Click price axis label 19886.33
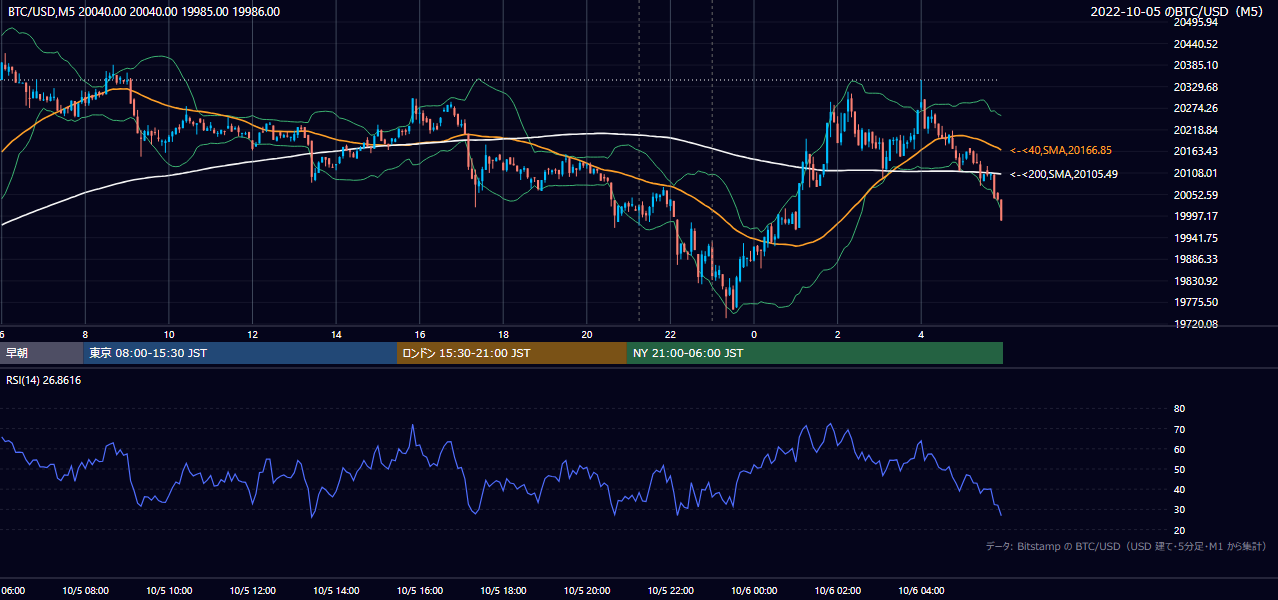This screenshot has height=600, width=1278. 1196,259
